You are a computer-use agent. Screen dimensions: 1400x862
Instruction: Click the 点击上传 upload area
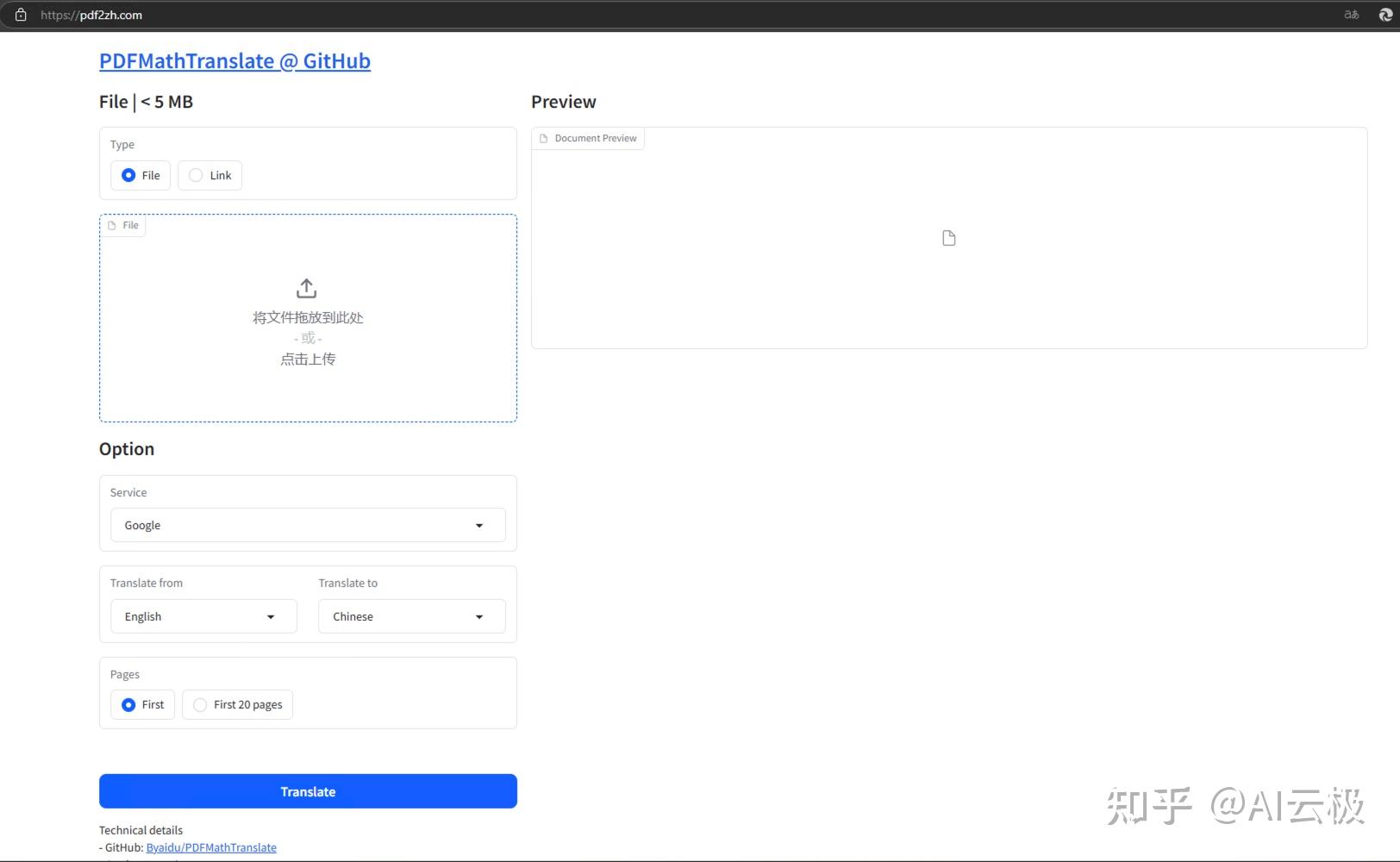pyautogui.click(x=307, y=359)
